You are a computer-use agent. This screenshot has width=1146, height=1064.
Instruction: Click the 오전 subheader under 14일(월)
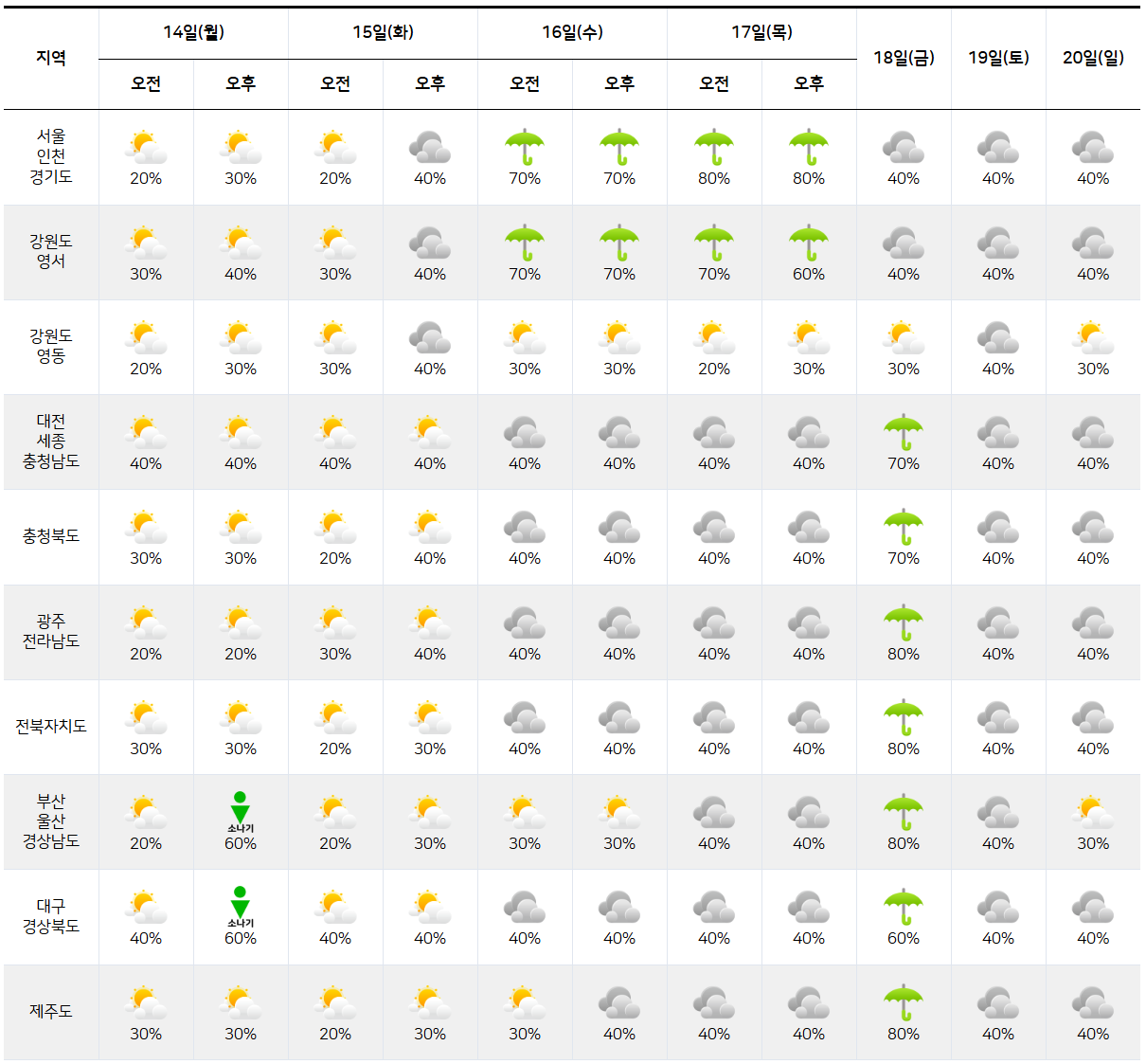pos(146,83)
